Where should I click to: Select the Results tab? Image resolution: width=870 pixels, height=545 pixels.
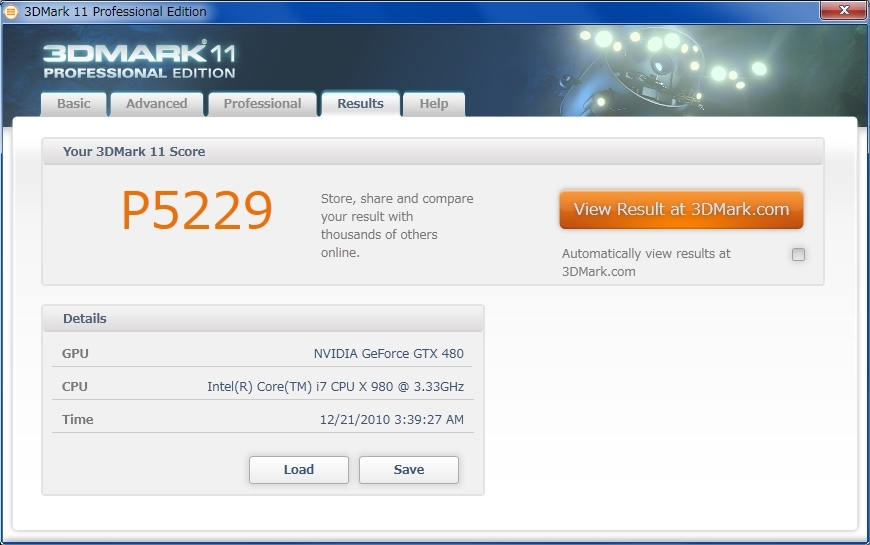[361, 104]
